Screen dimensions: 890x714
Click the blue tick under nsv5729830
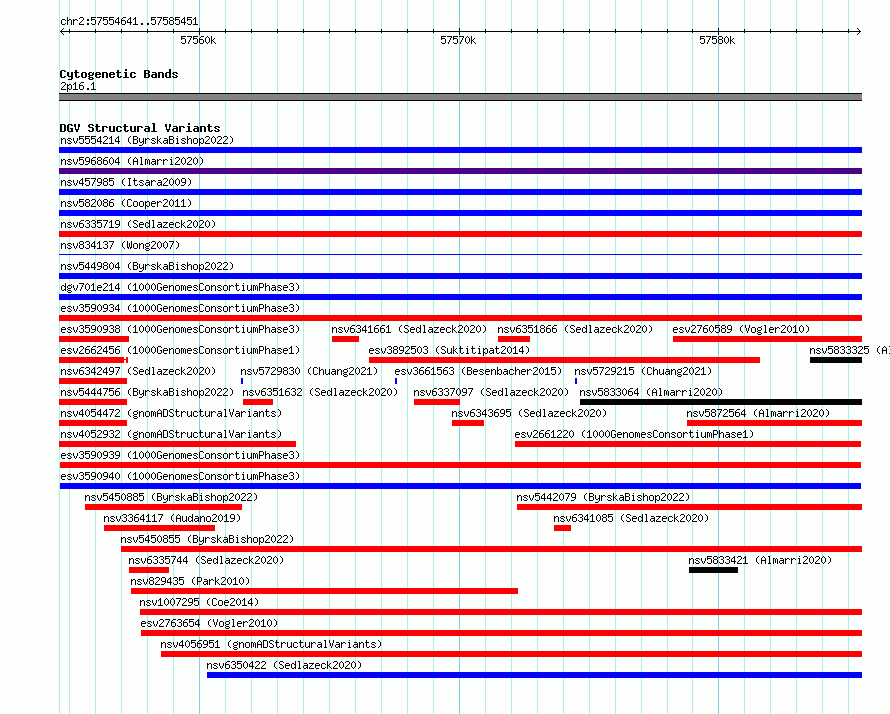[242, 381]
